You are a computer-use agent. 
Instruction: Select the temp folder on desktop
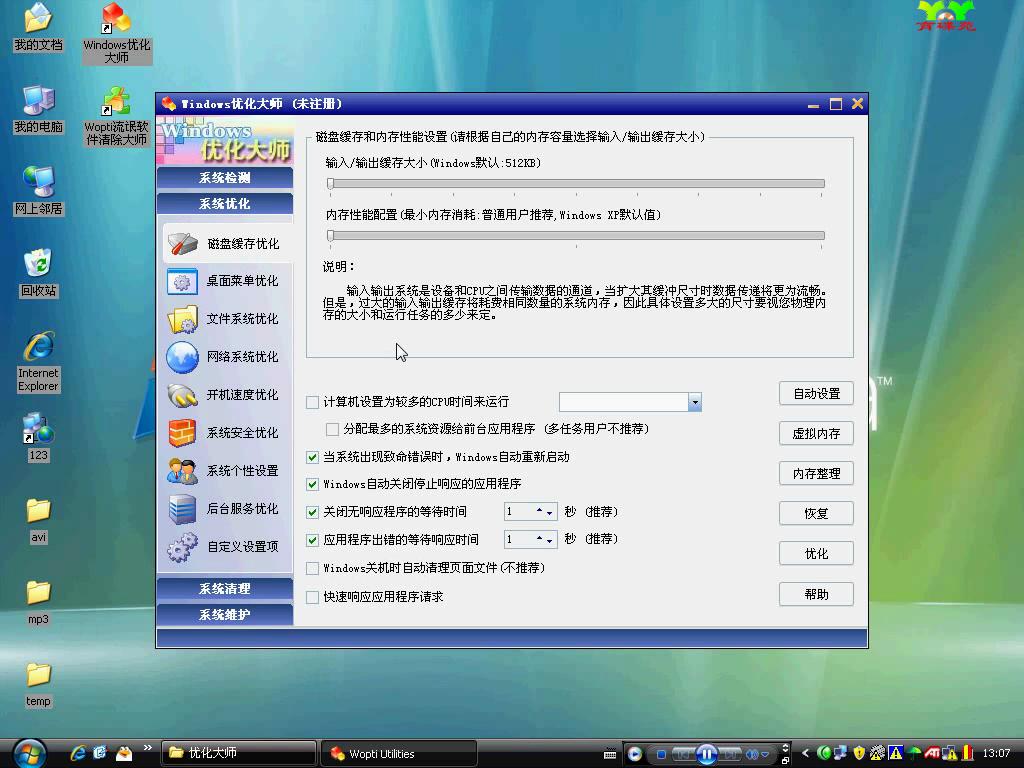tap(38, 684)
